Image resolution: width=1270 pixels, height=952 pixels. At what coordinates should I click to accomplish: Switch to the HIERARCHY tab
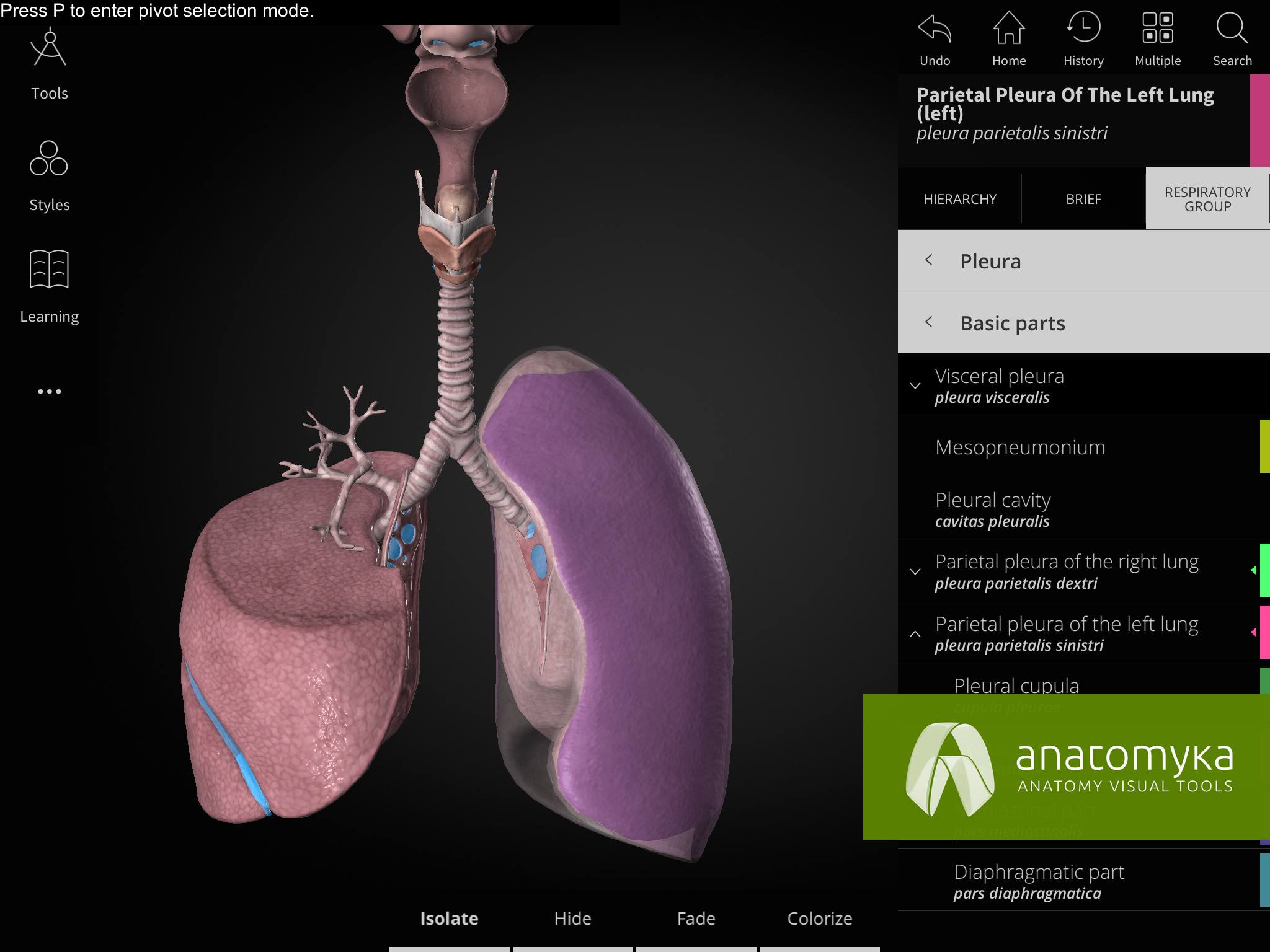click(959, 199)
